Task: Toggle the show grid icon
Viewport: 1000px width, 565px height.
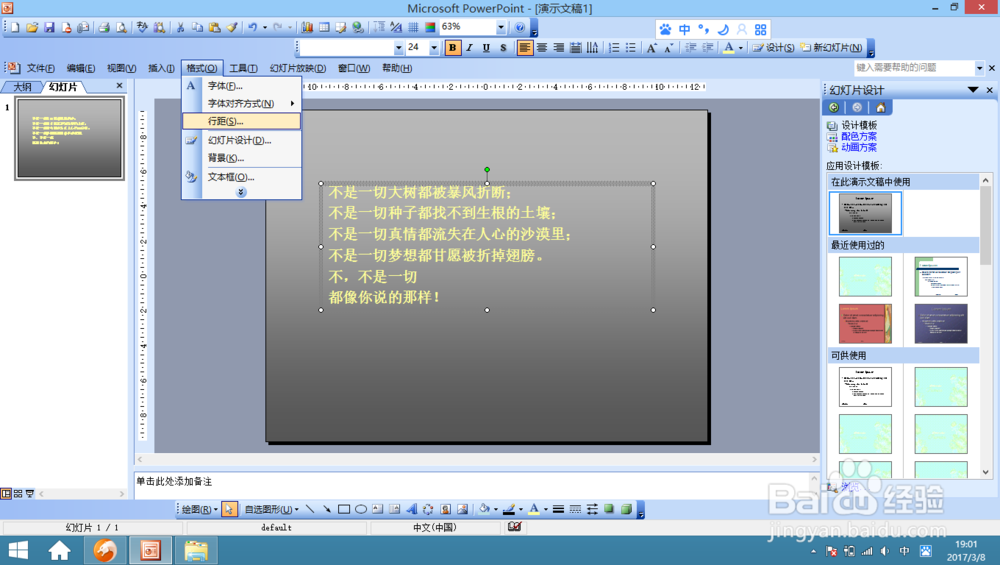Action: click(413, 27)
